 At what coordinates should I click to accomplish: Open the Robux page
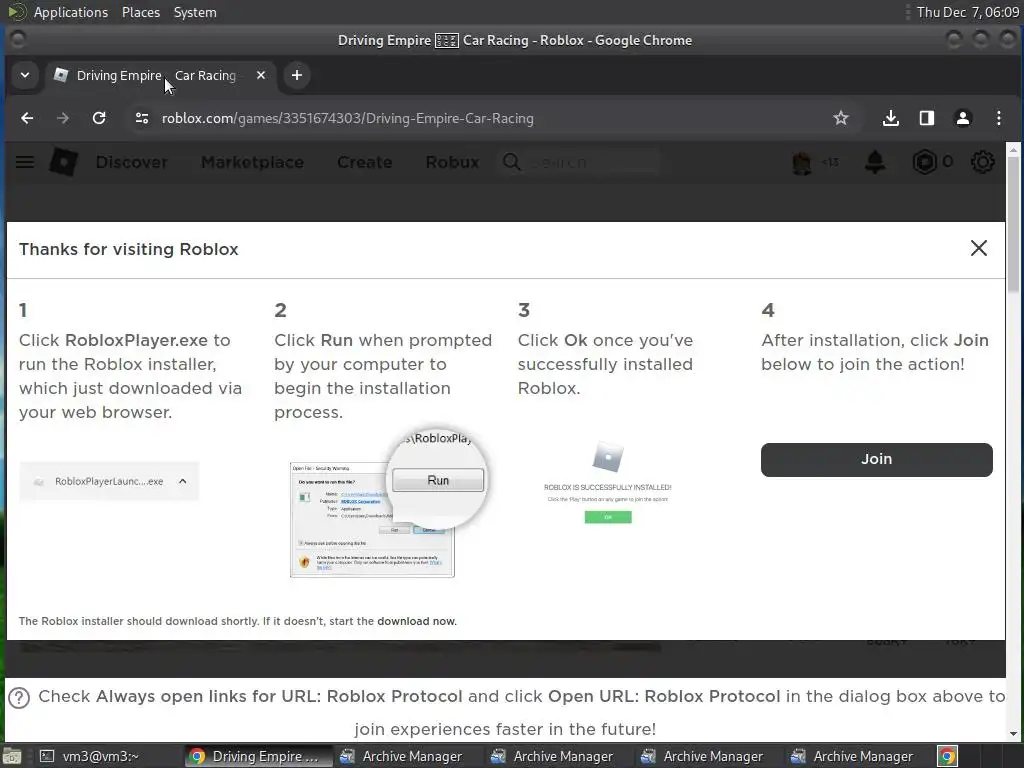click(452, 162)
